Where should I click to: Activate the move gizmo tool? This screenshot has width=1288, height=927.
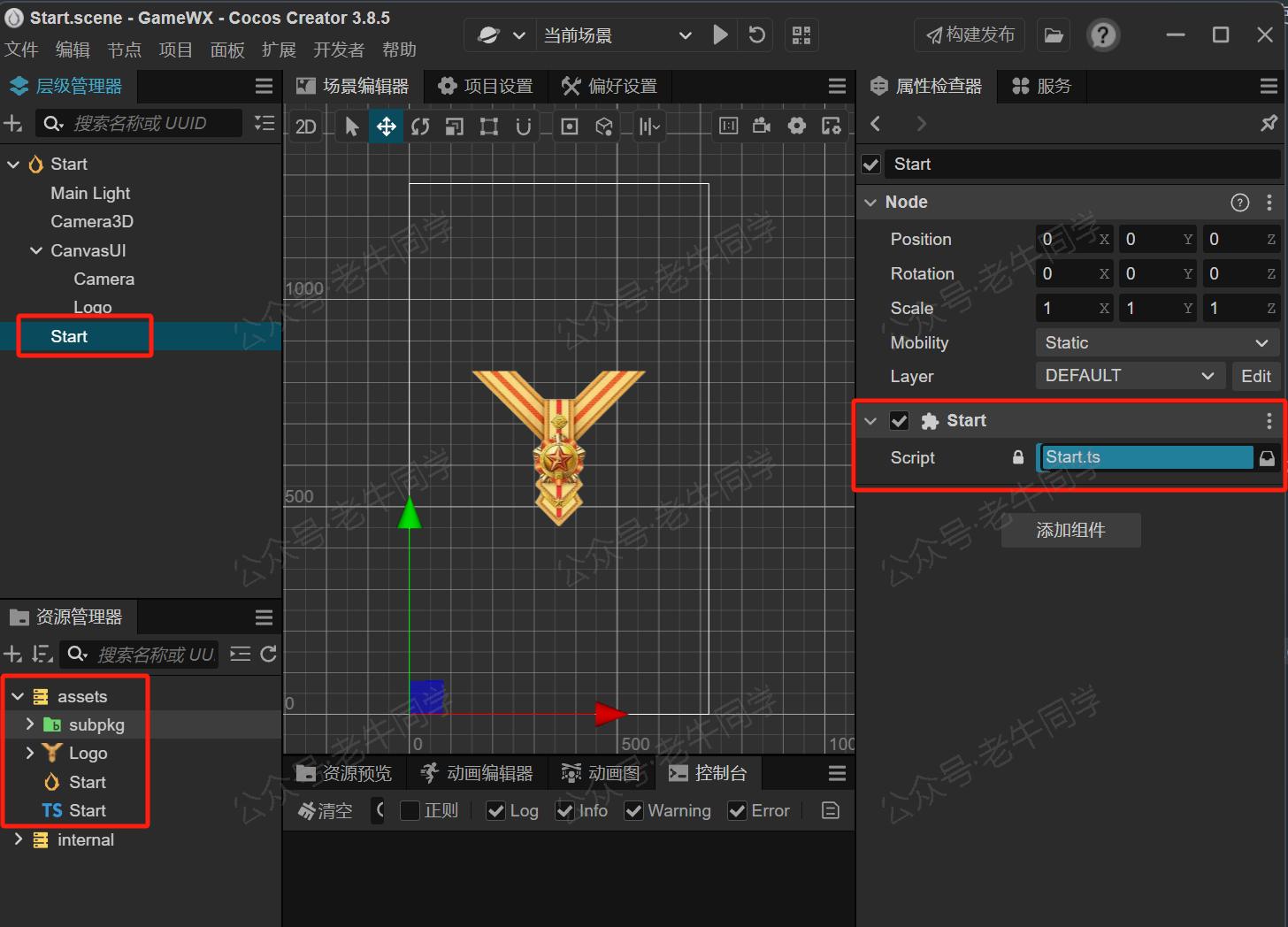click(x=387, y=126)
